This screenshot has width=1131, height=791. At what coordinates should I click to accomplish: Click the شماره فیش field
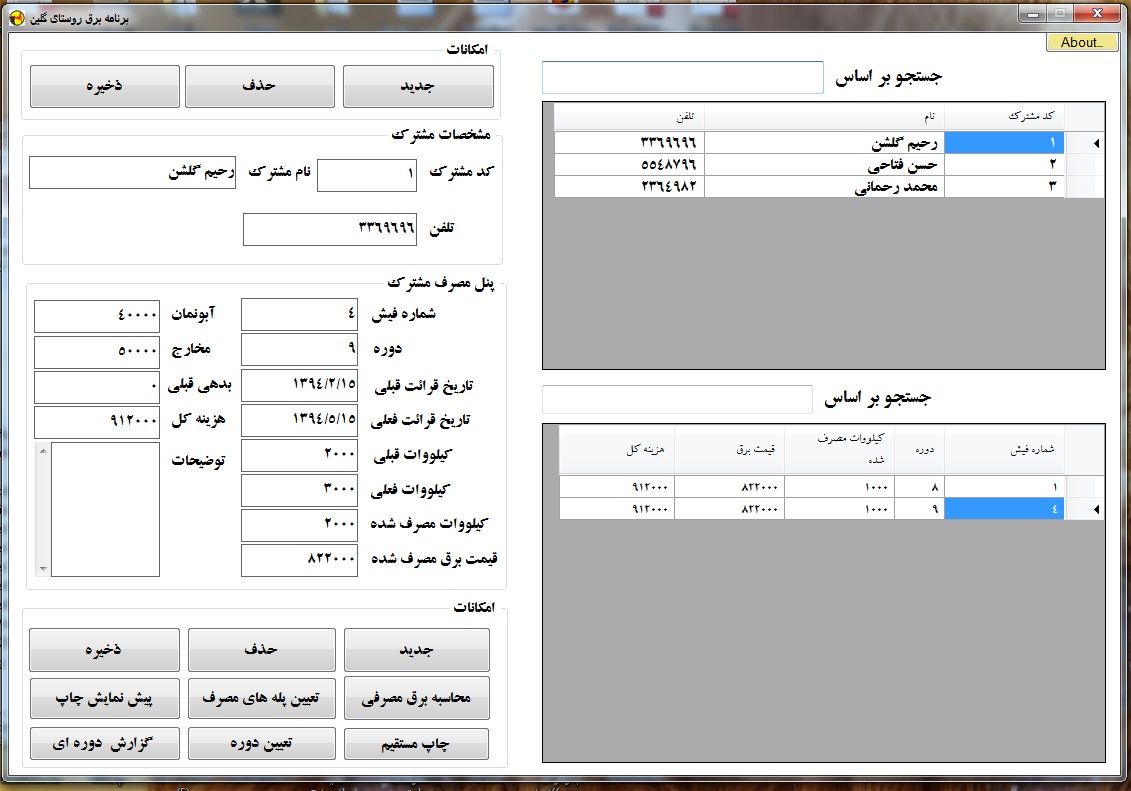coord(299,314)
